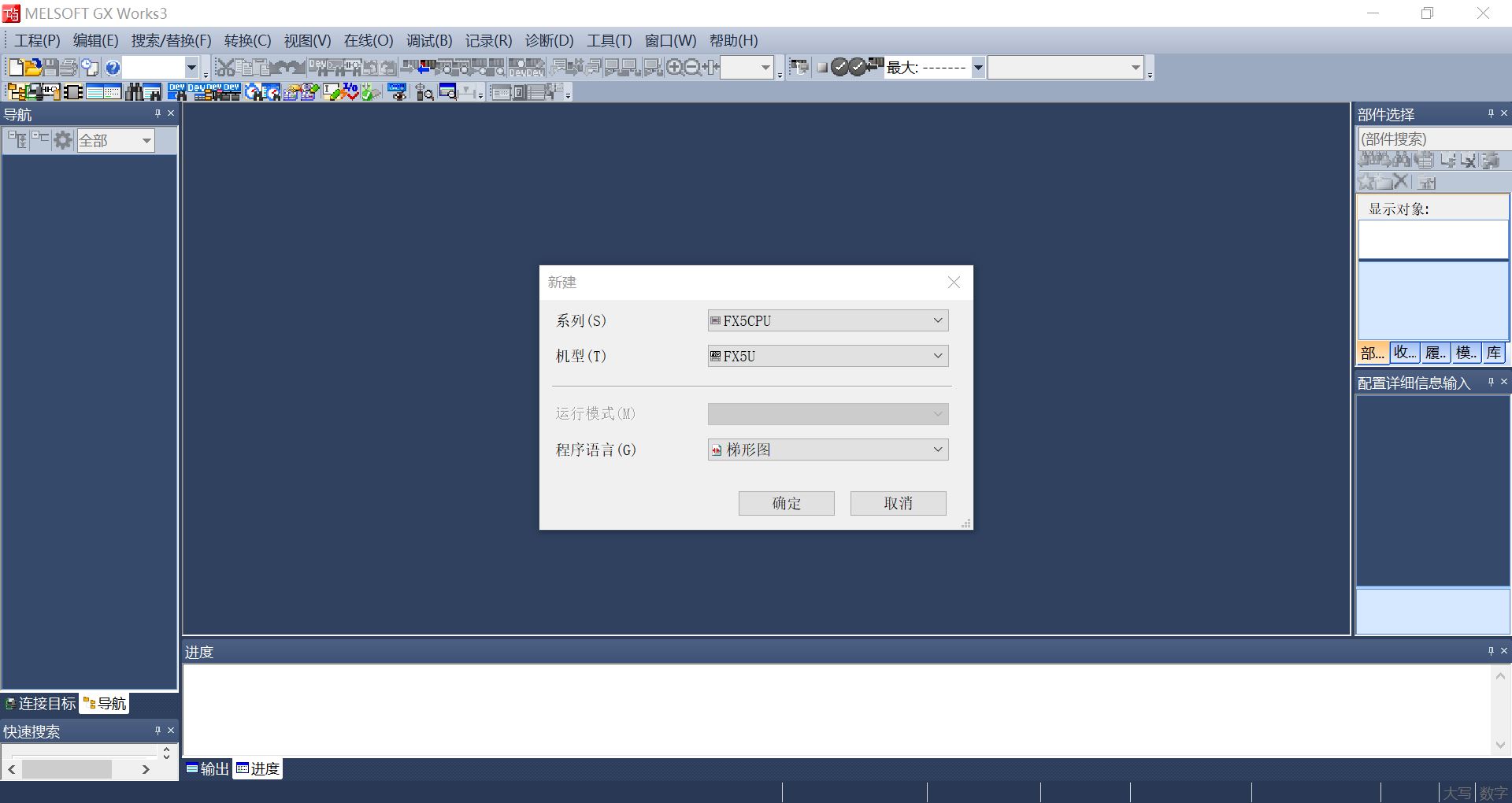
Task: Click the zoom out magnifier toolbar icon
Action: (692, 68)
